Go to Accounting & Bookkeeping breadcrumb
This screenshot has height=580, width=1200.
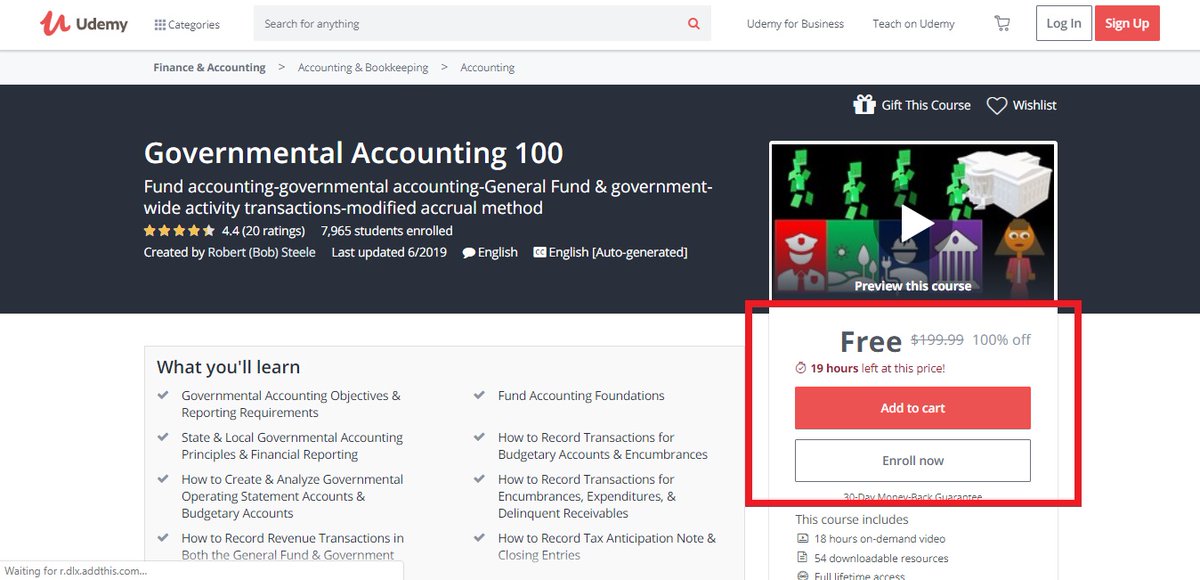click(363, 68)
